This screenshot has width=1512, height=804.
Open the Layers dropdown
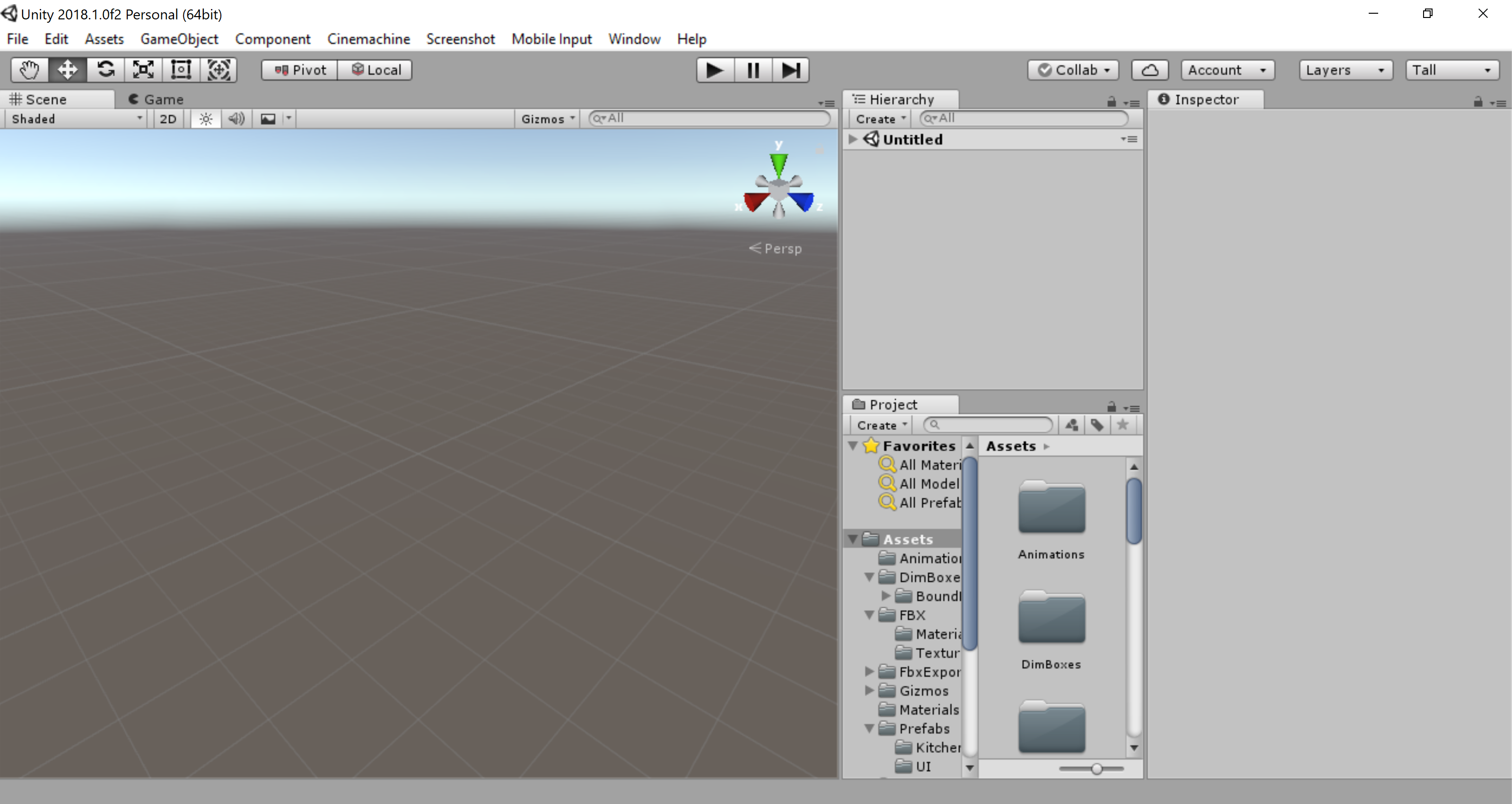click(1345, 70)
